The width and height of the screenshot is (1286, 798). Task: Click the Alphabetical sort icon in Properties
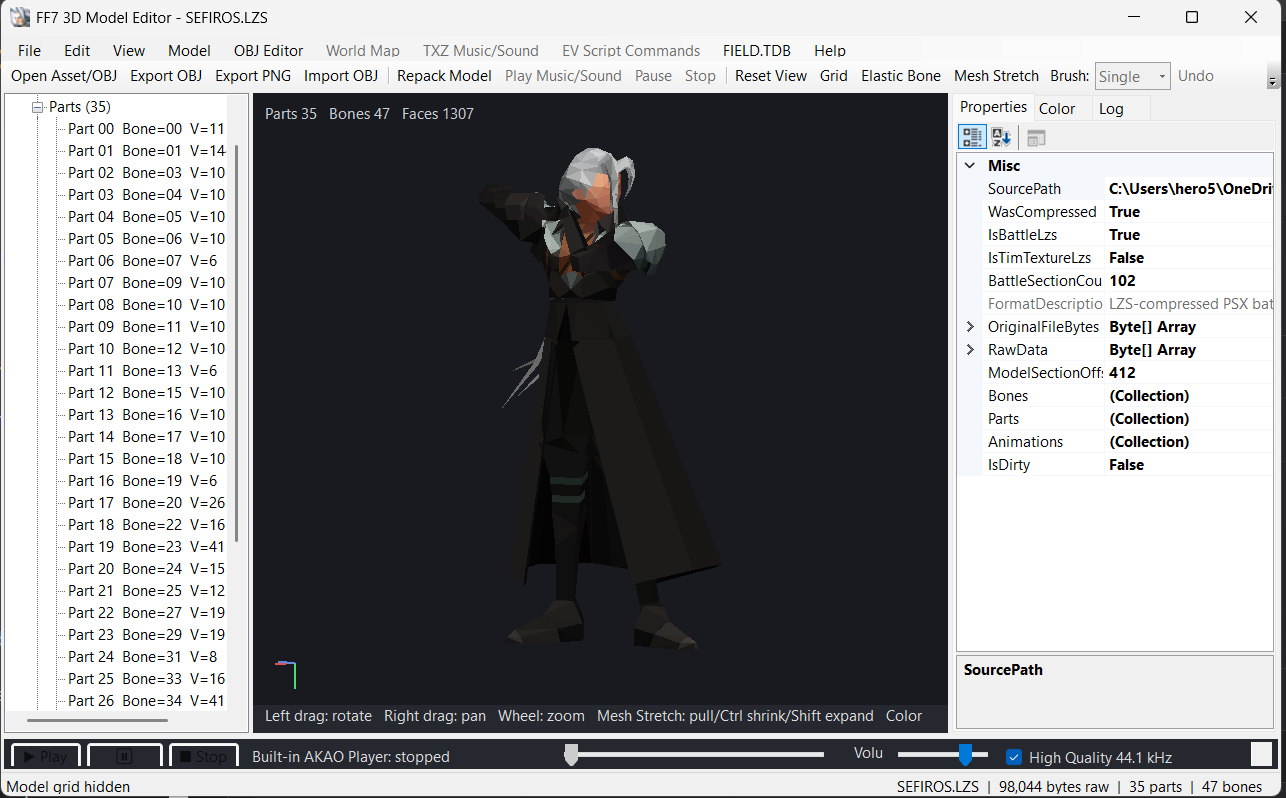1001,138
